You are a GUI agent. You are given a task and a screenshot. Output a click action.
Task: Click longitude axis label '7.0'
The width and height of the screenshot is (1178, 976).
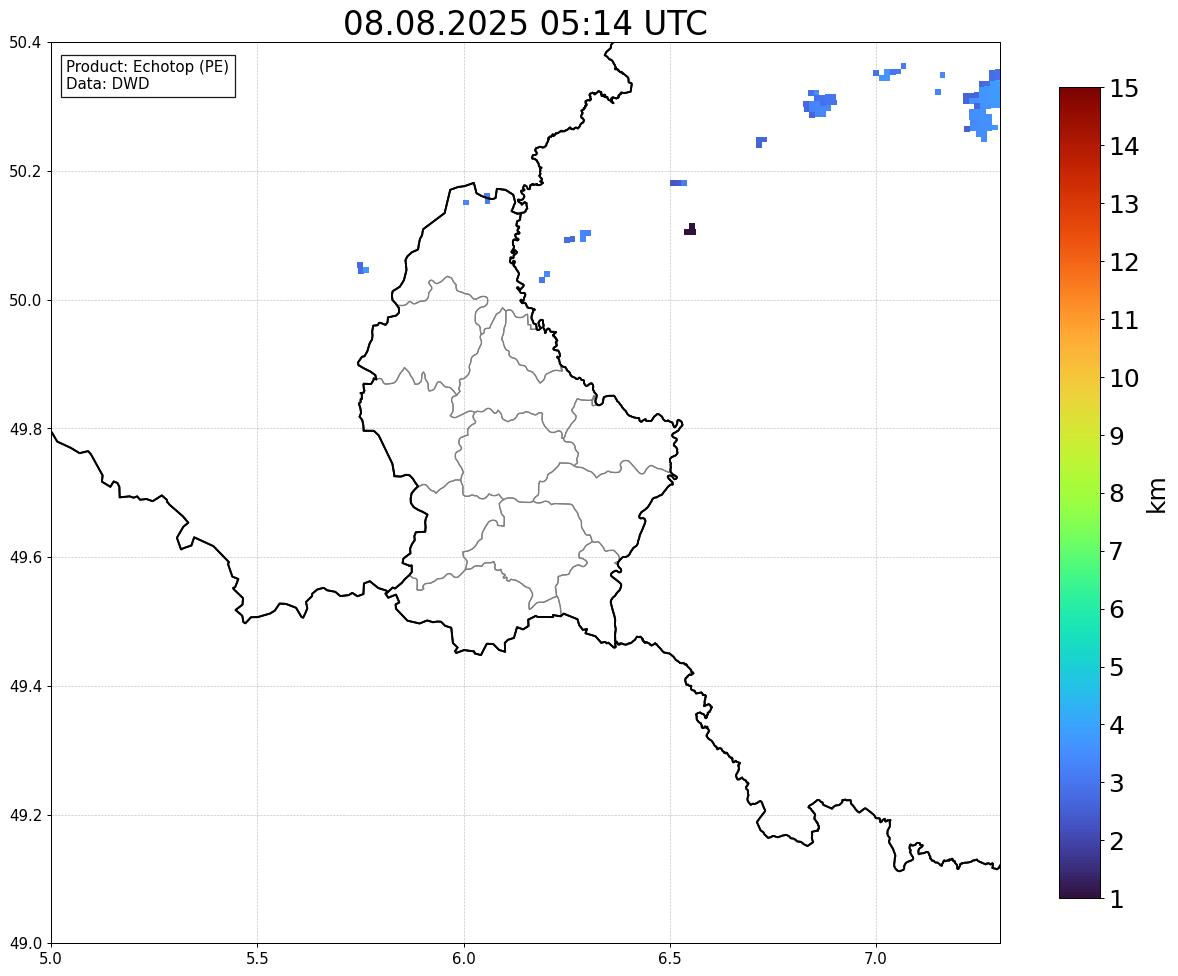click(876, 959)
